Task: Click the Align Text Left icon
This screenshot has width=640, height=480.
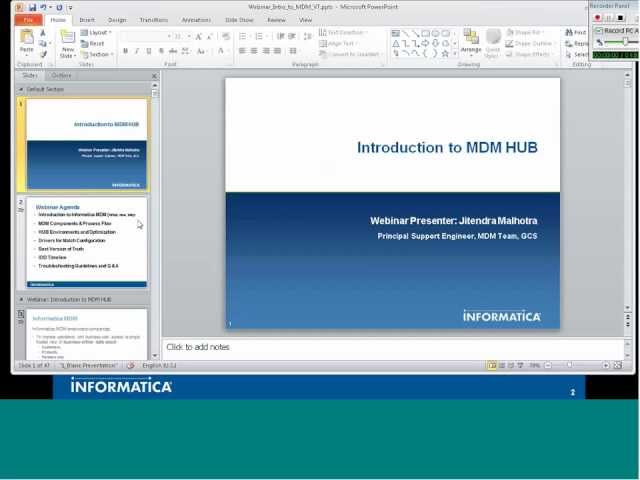Action: pos(242,51)
